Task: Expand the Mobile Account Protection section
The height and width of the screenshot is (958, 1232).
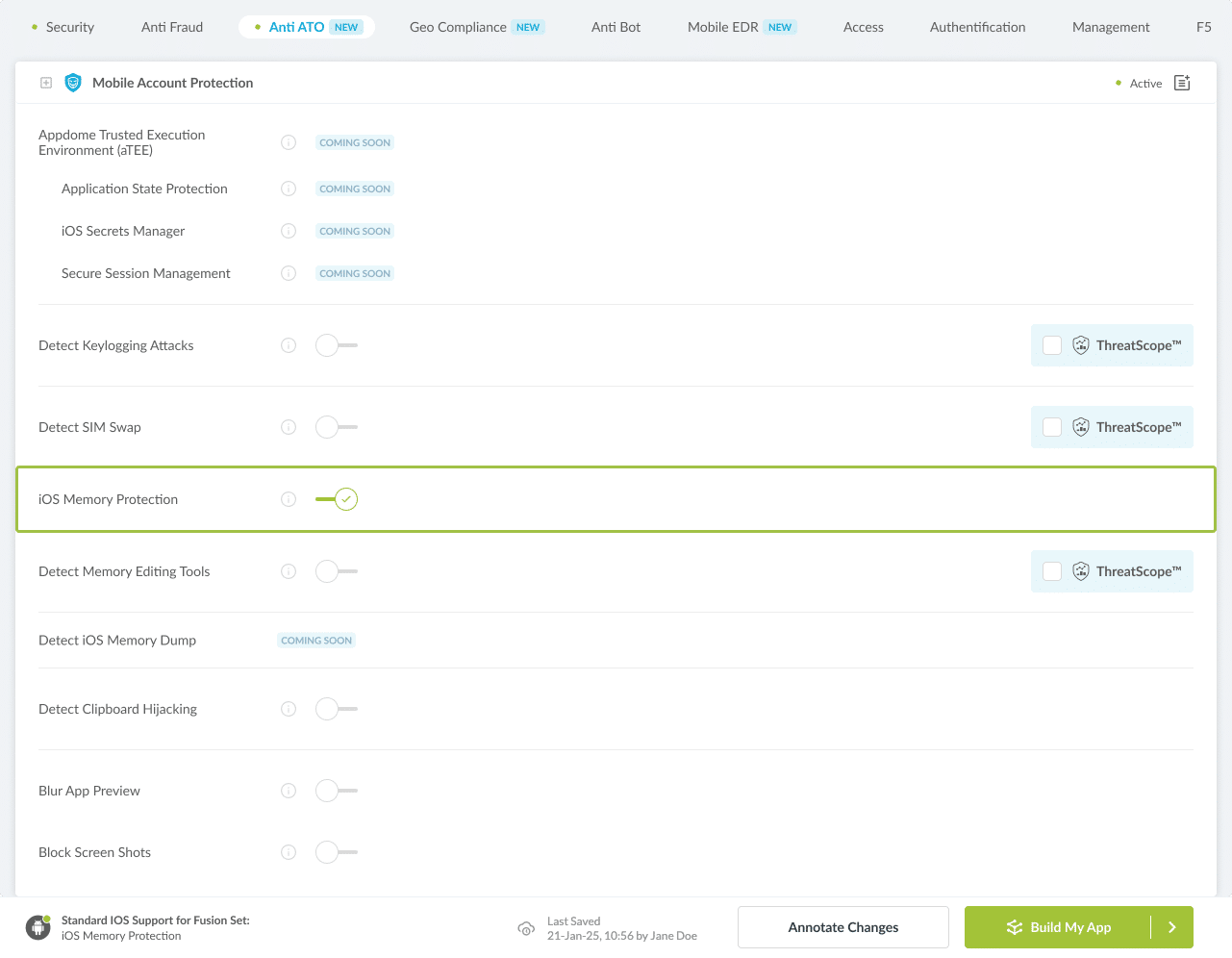Action: (x=46, y=83)
